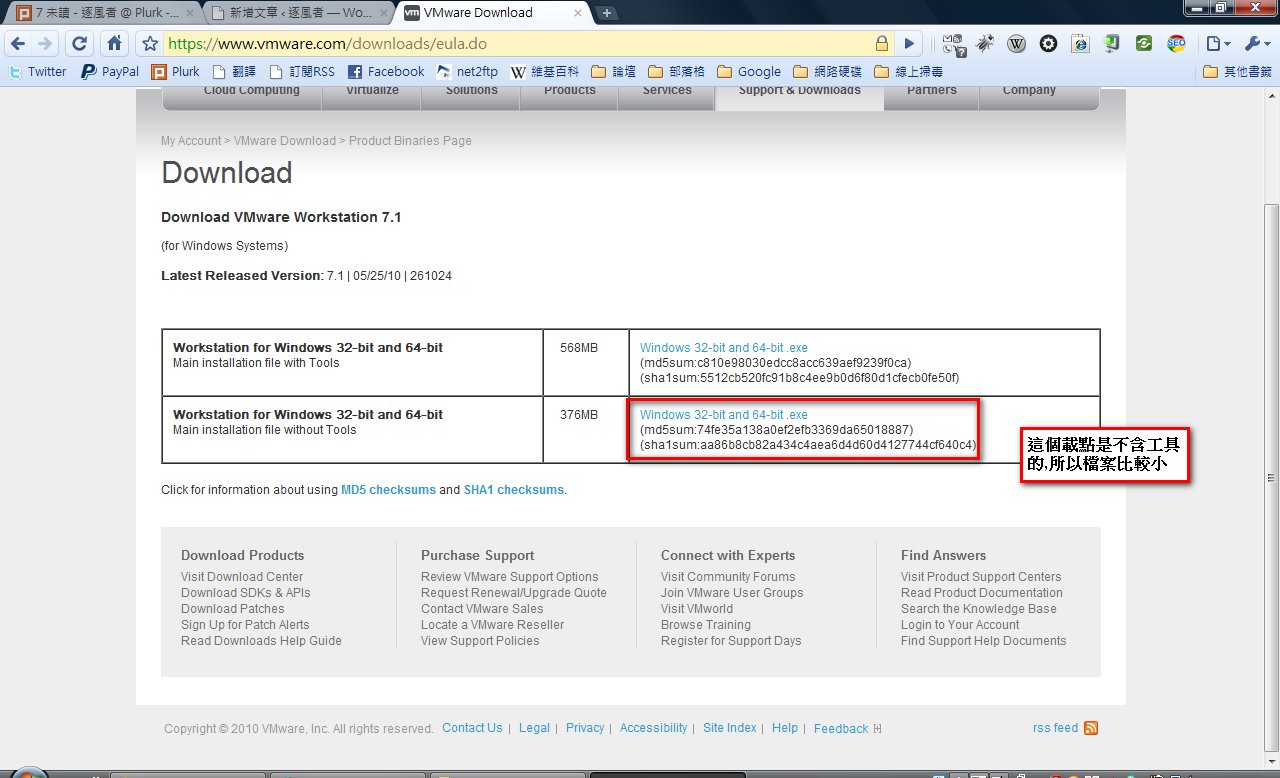The image size is (1280, 778).
Task: Bookmark this page with the star icon
Action: click(x=150, y=44)
